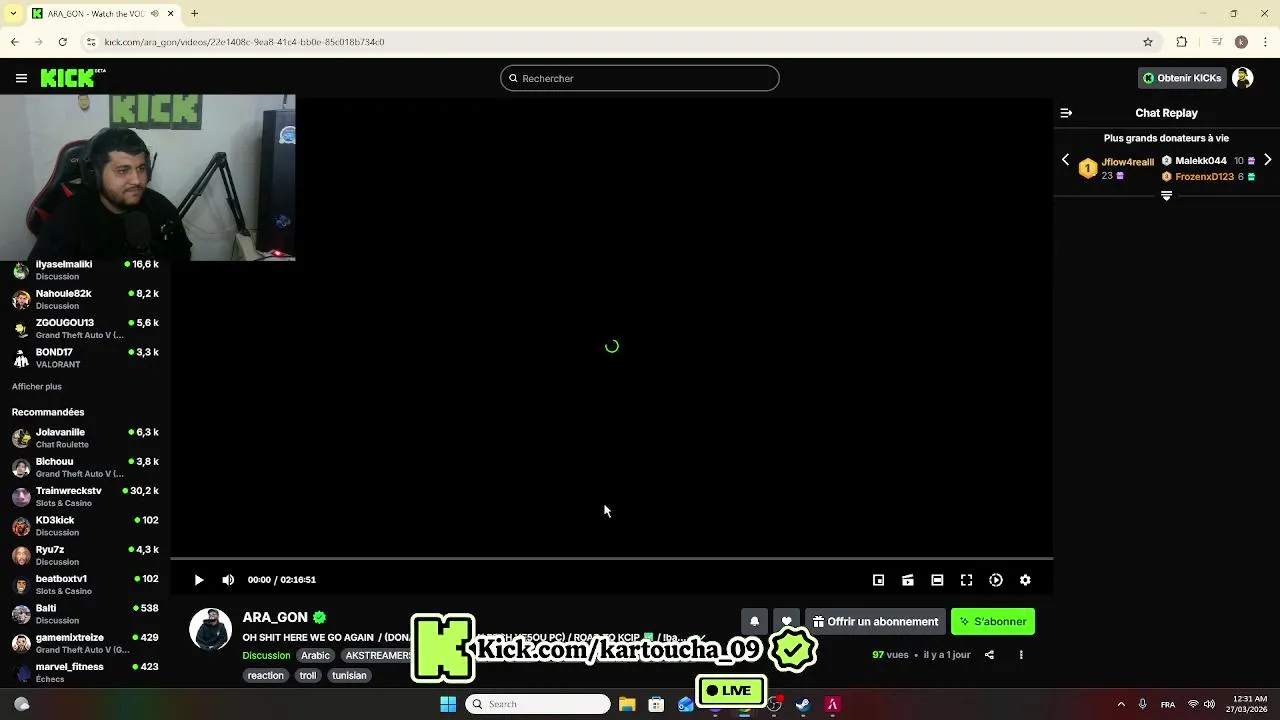Follow channel with heart button
This screenshot has height=720, width=1280.
tap(787, 621)
